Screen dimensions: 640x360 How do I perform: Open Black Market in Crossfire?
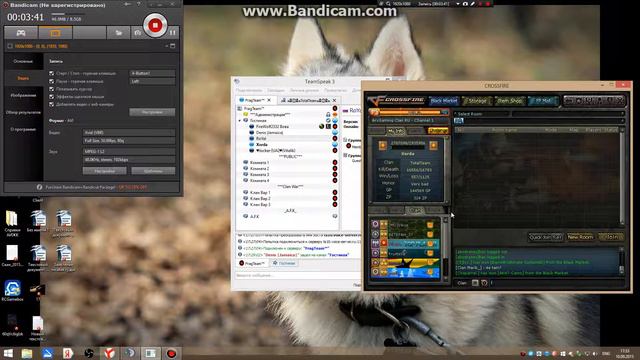coord(444,100)
